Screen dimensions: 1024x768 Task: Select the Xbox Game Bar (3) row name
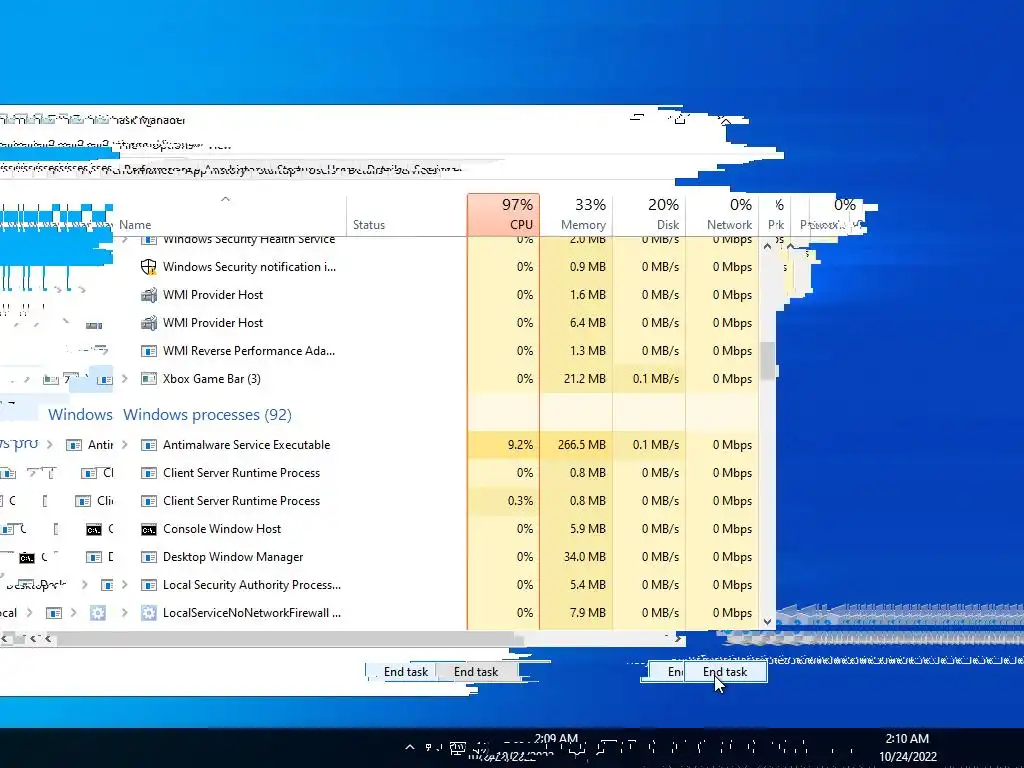click(212, 379)
